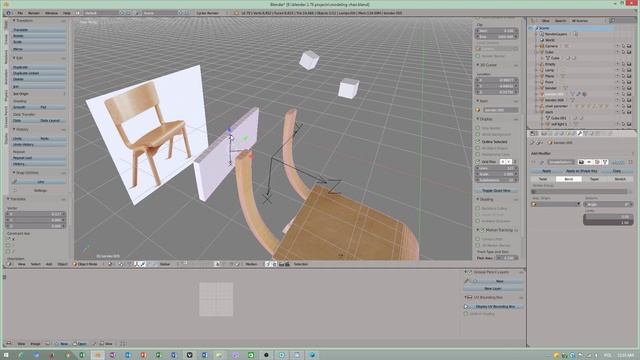
Task: Apply the modifier with Apply button
Action: 546,171
